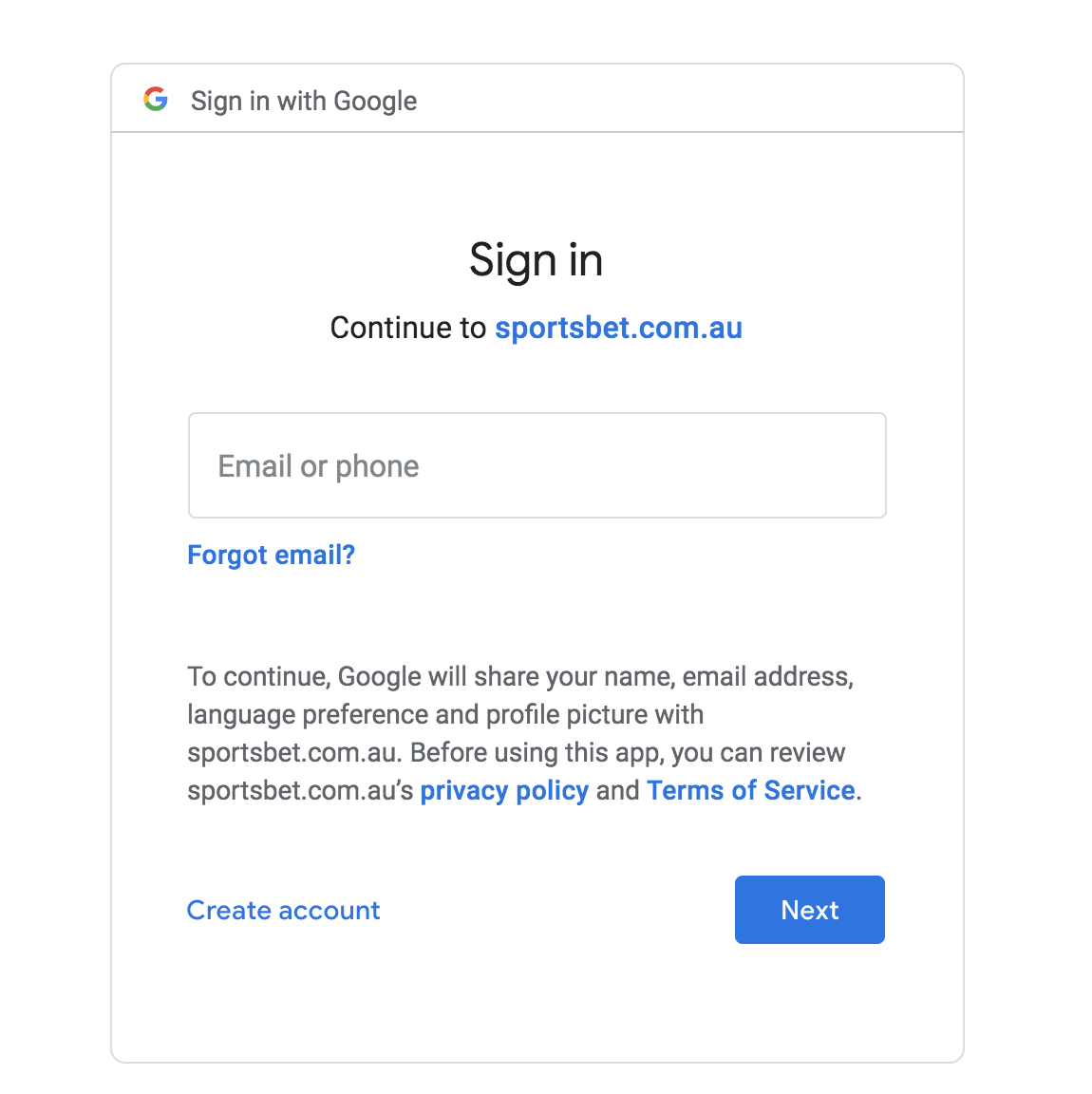Focus the sign-in credential entry box

point(537,465)
